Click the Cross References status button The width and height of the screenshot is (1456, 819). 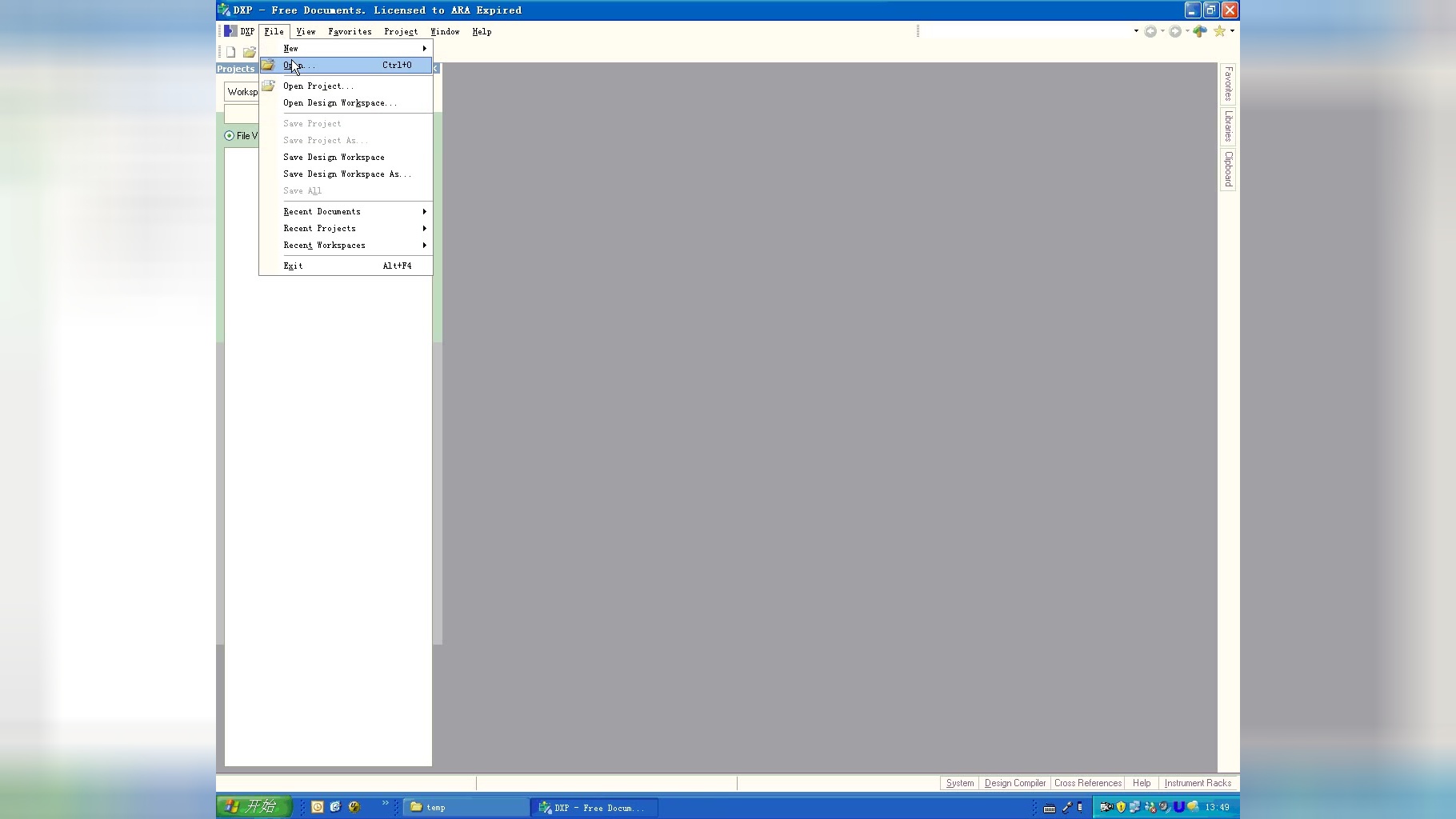(x=1088, y=784)
